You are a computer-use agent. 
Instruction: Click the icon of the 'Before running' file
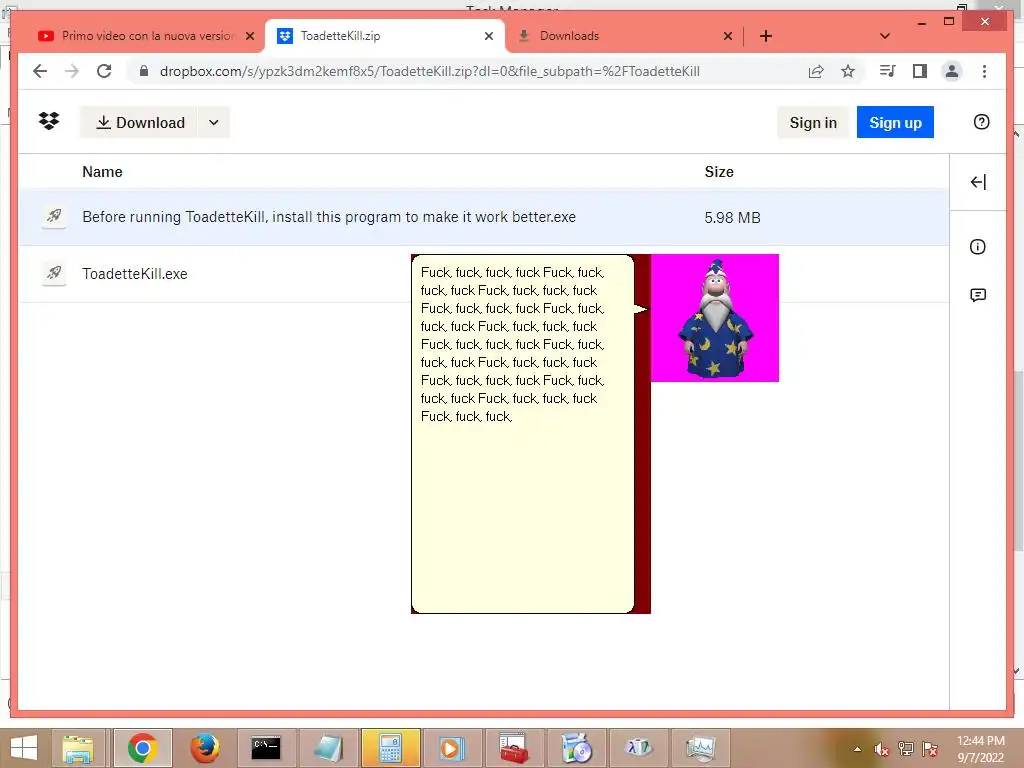tap(54, 216)
